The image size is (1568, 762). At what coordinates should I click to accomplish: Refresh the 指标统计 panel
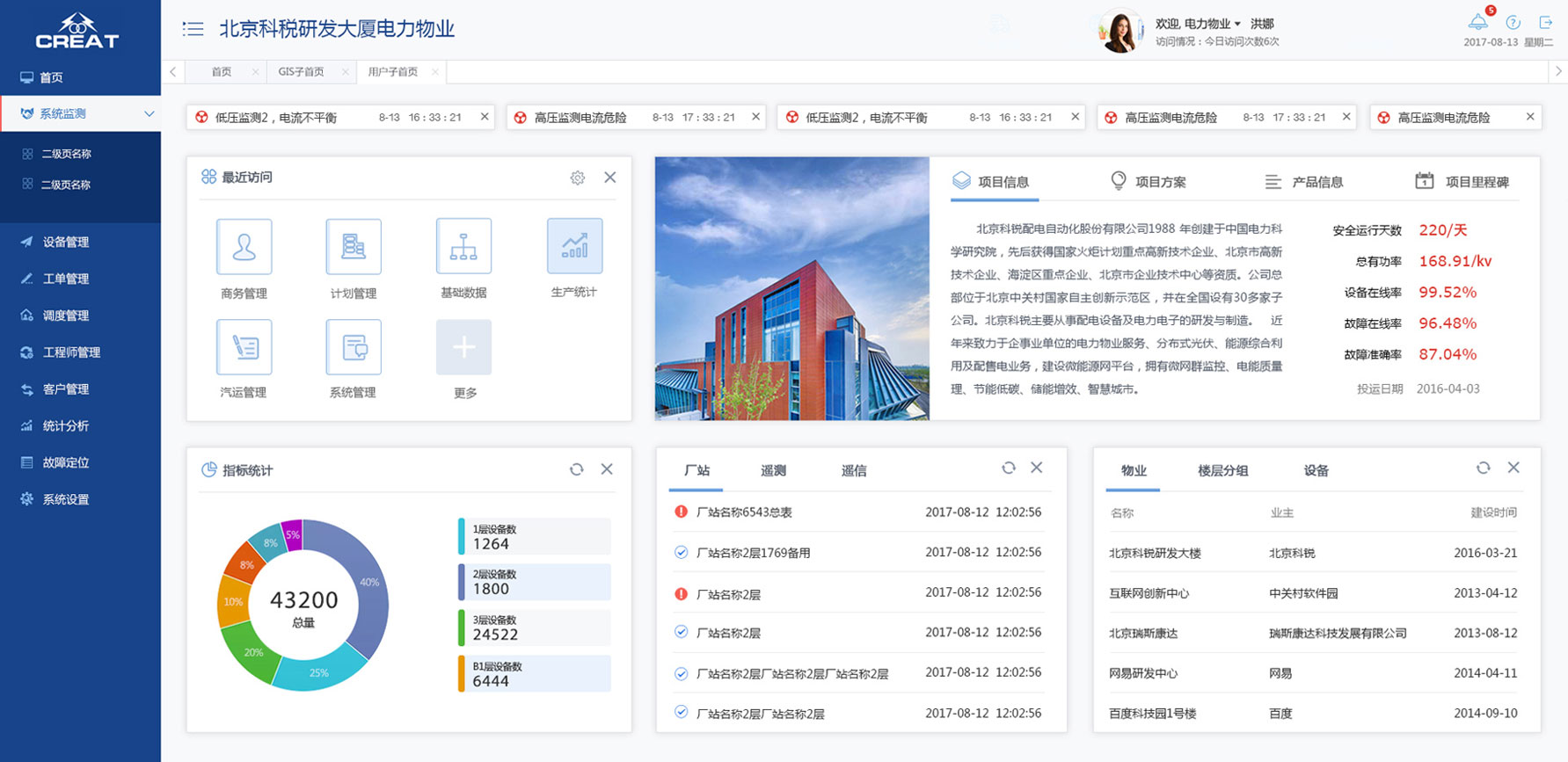pos(576,469)
